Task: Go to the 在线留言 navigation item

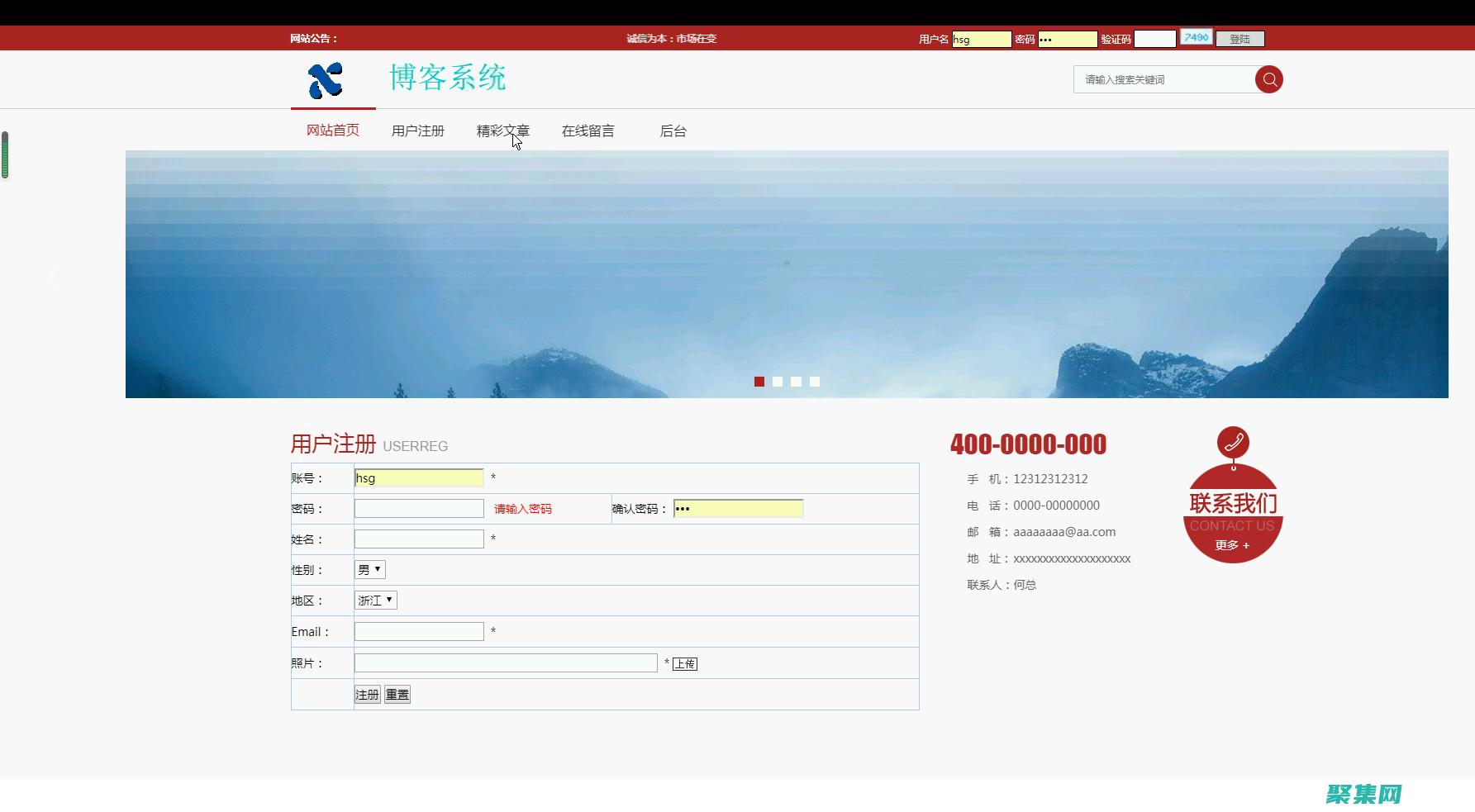Action: click(588, 130)
